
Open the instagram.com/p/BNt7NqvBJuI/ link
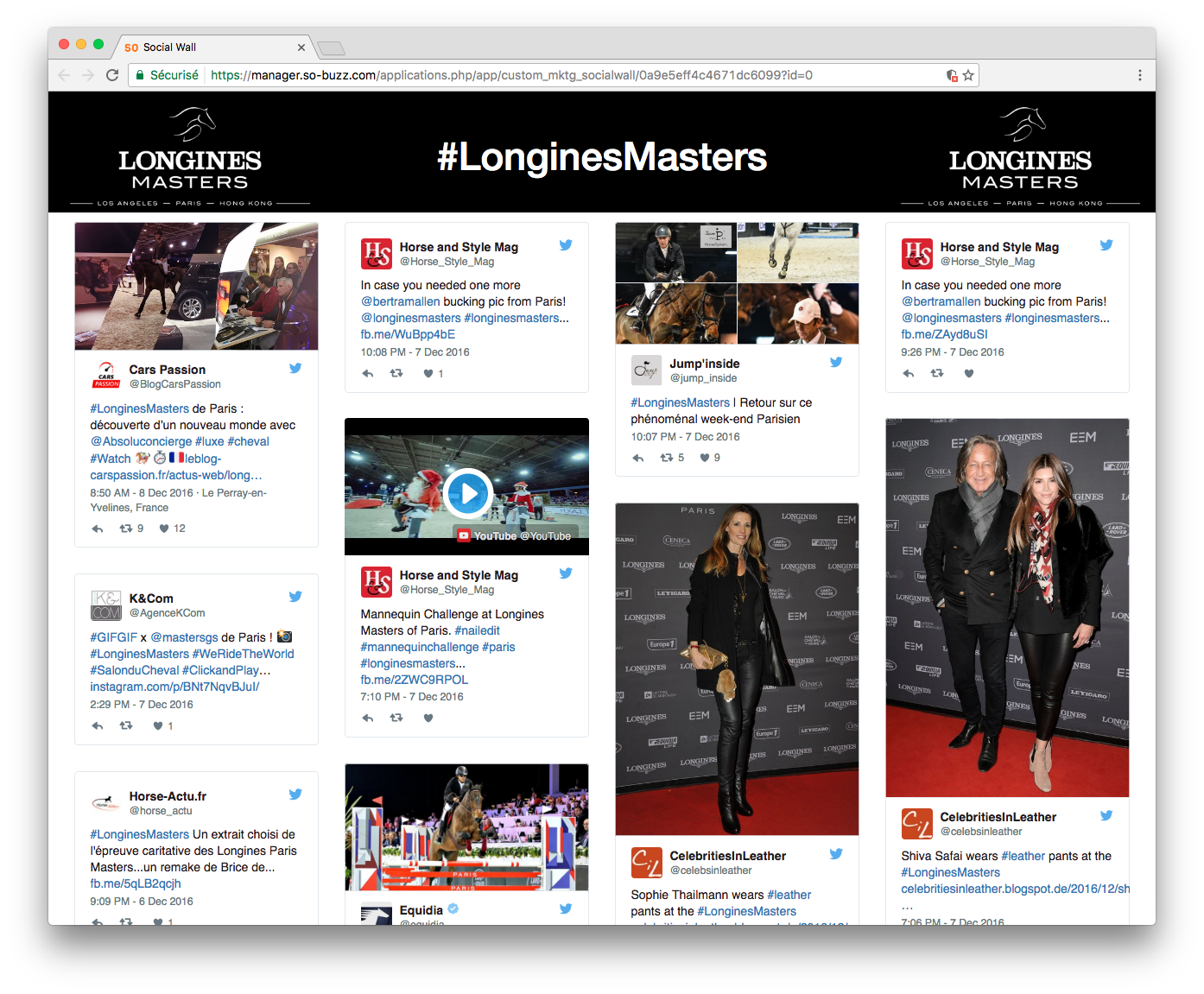[174, 687]
